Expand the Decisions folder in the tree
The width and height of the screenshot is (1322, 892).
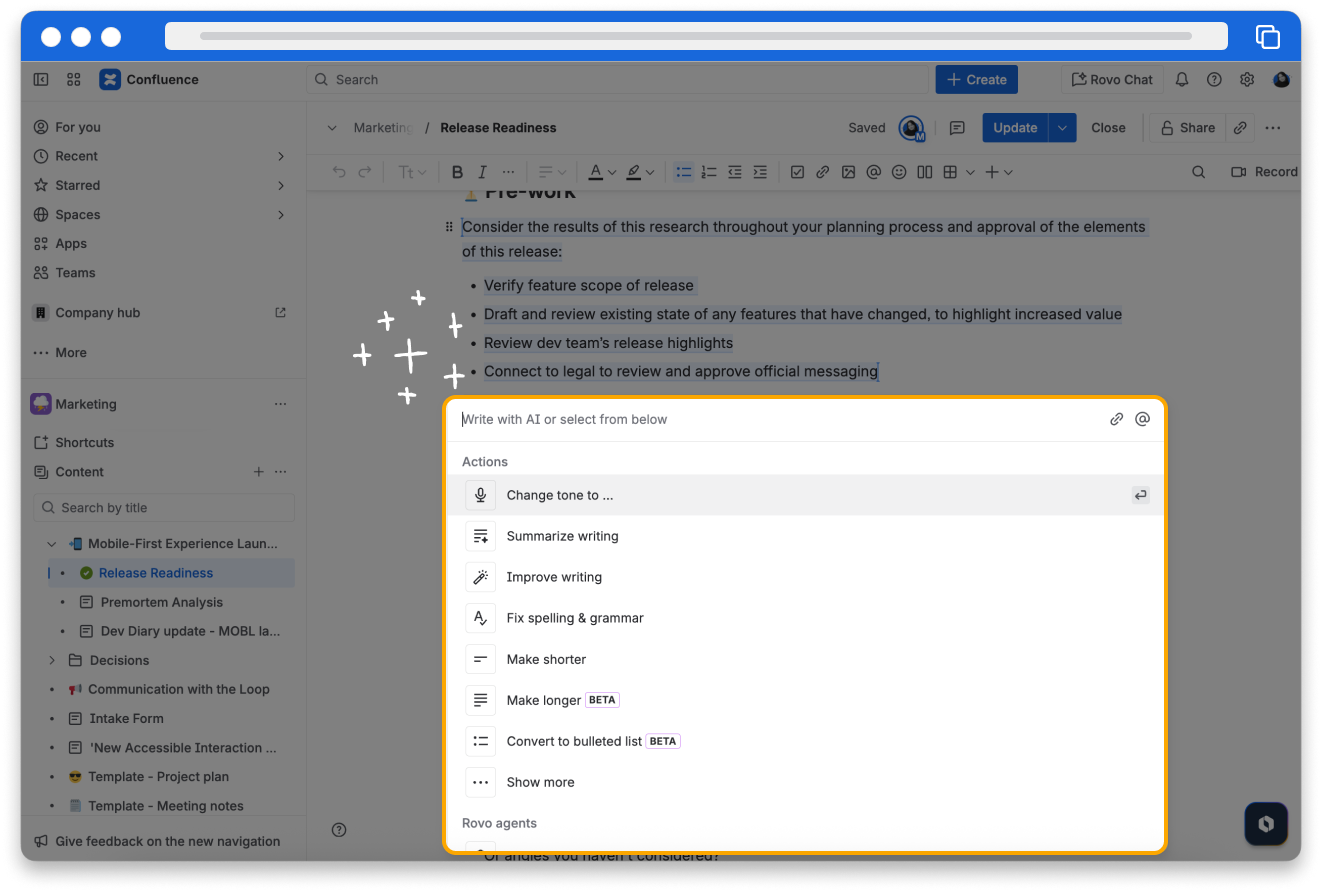click(x=52, y=660)
